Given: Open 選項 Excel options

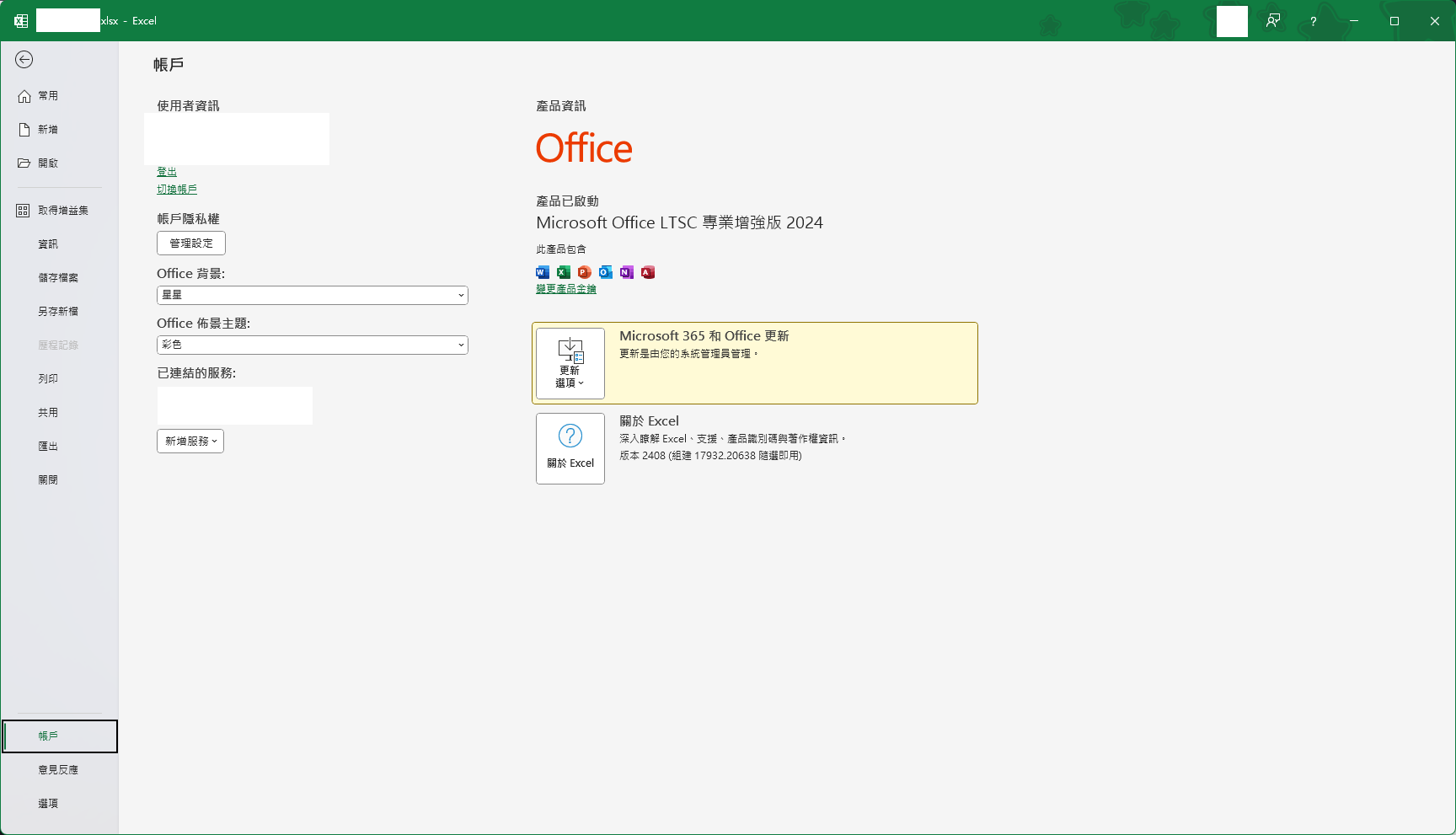Looking at the screenshot, I should click(x=59, y=804).
